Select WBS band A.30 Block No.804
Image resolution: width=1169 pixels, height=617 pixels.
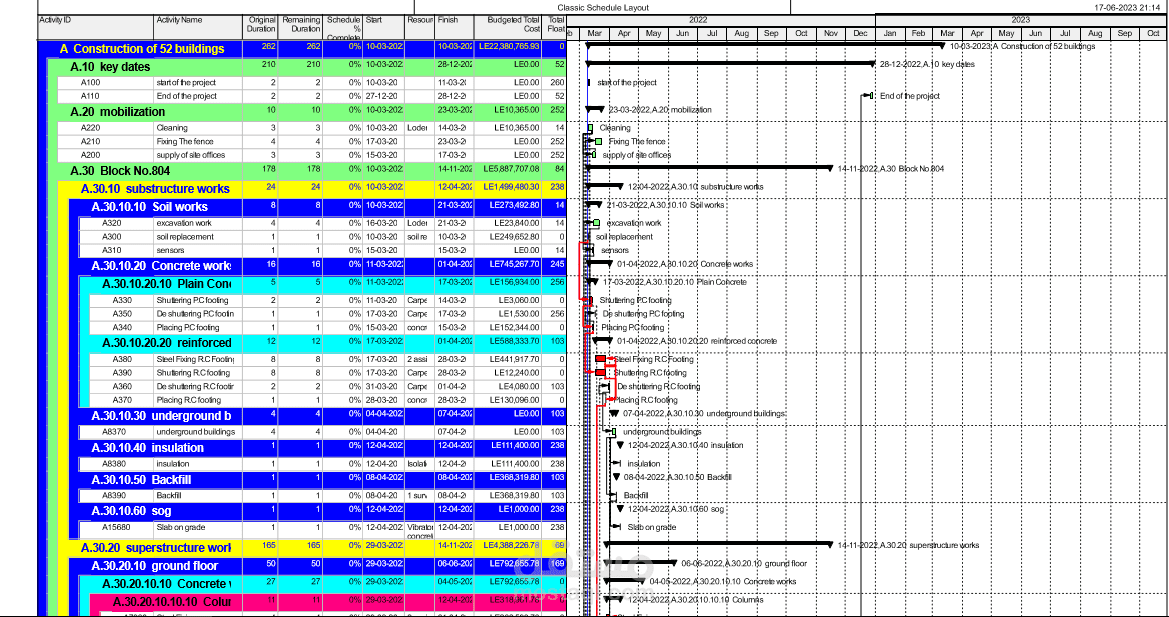[307, 171]
